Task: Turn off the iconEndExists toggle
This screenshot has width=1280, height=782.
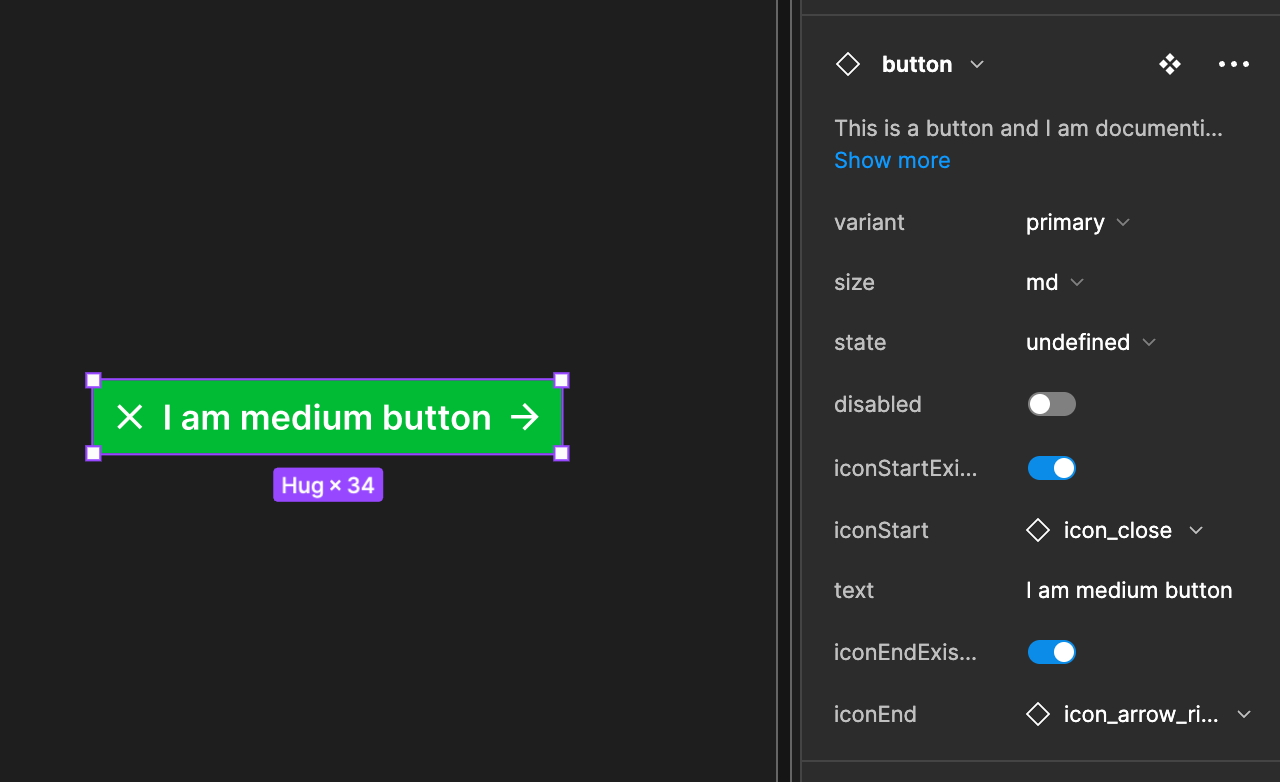Action: [1052, 652]
